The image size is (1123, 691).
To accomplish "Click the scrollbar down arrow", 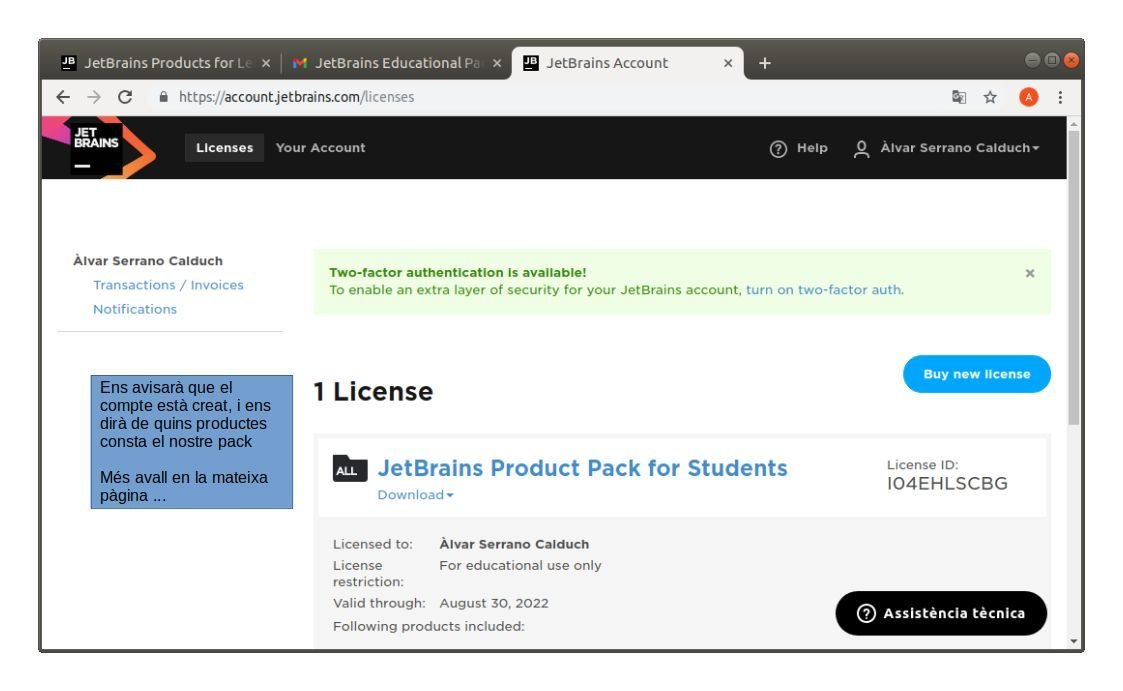I will coord(1074,641).
